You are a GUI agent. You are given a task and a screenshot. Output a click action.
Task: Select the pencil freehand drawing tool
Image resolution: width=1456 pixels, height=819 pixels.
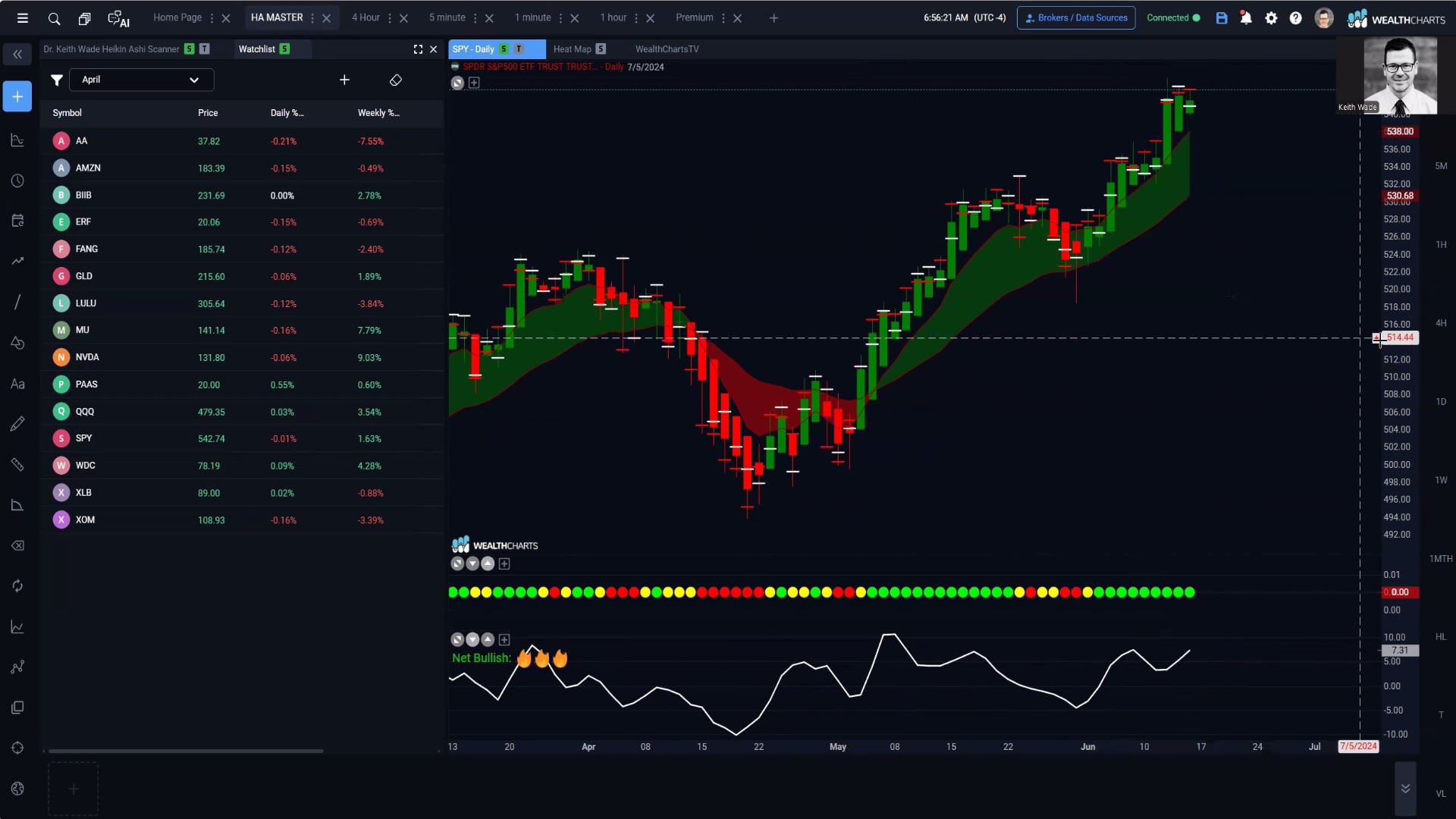(x=17, y=424)
